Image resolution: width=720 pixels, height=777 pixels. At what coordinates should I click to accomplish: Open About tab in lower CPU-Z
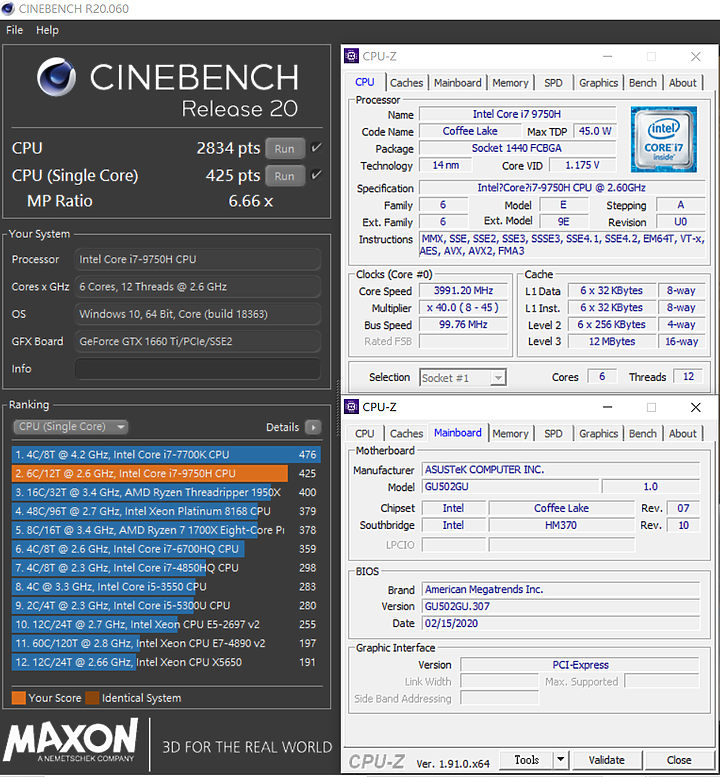pos(682,434)
